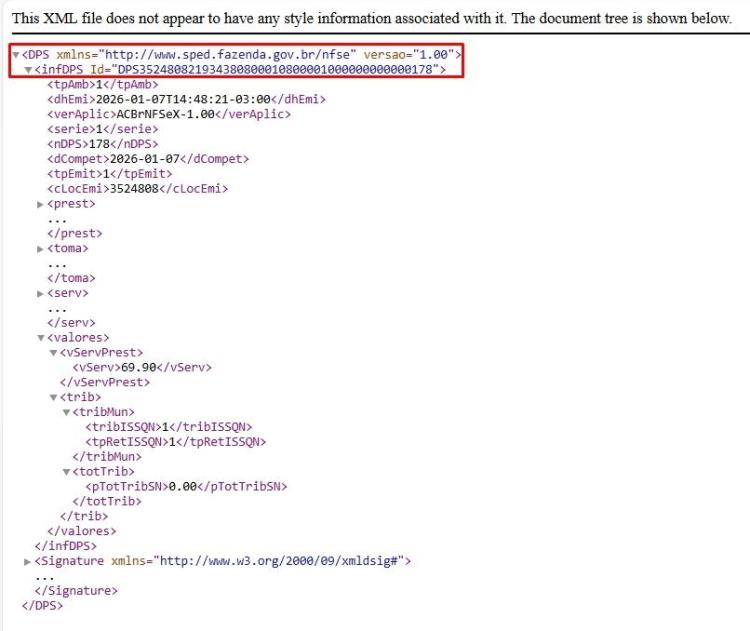Viewport: 750px width, 631px height.
Task: Click the pTotTribSN 0.00 line
Action: point(186,487)
